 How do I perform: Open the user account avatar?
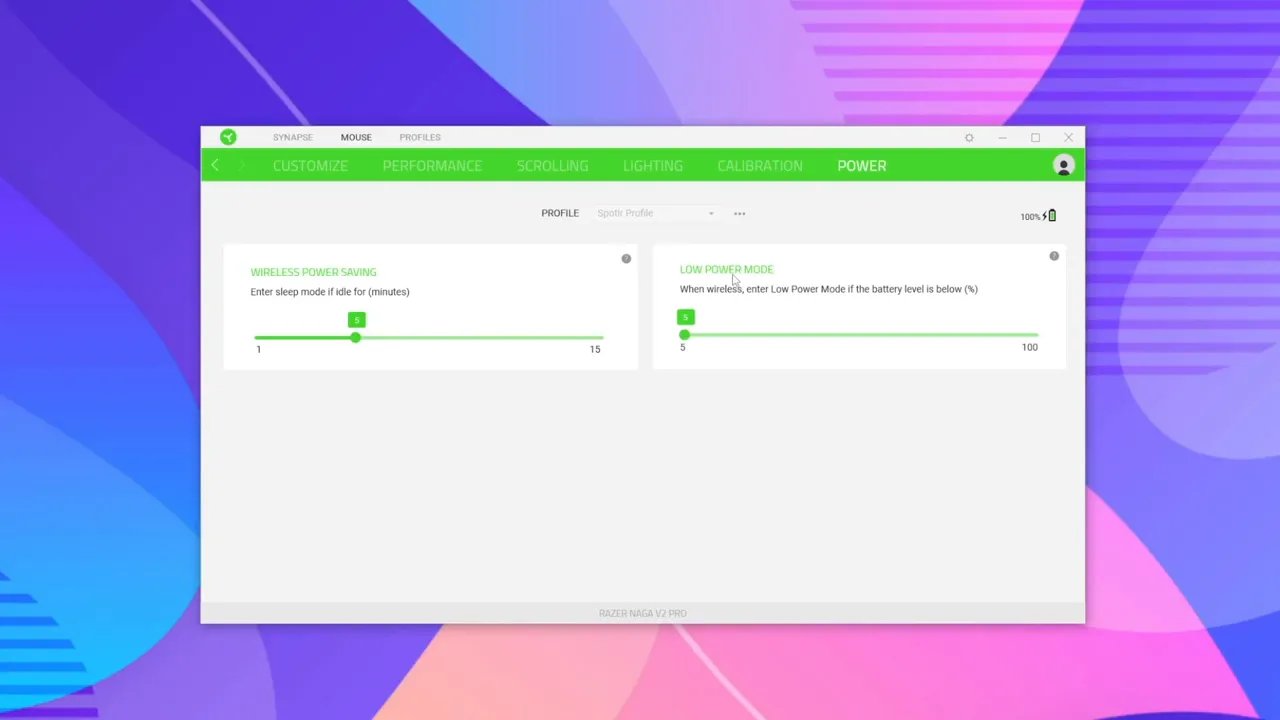click(x=1063, y=166)
